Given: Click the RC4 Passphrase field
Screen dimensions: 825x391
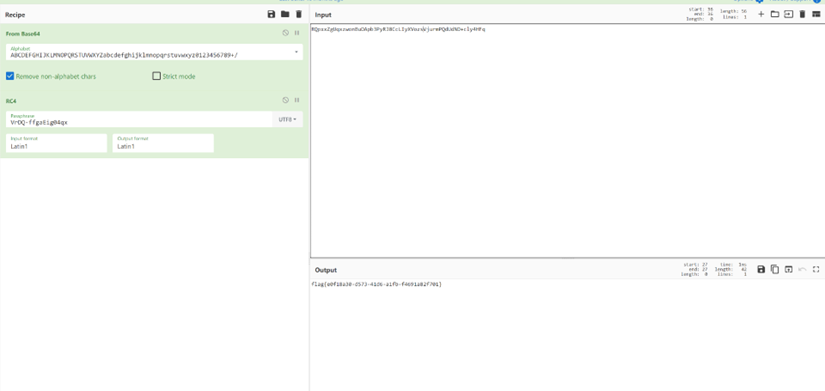Looking at the screenshot, I should tap(139, 119).
